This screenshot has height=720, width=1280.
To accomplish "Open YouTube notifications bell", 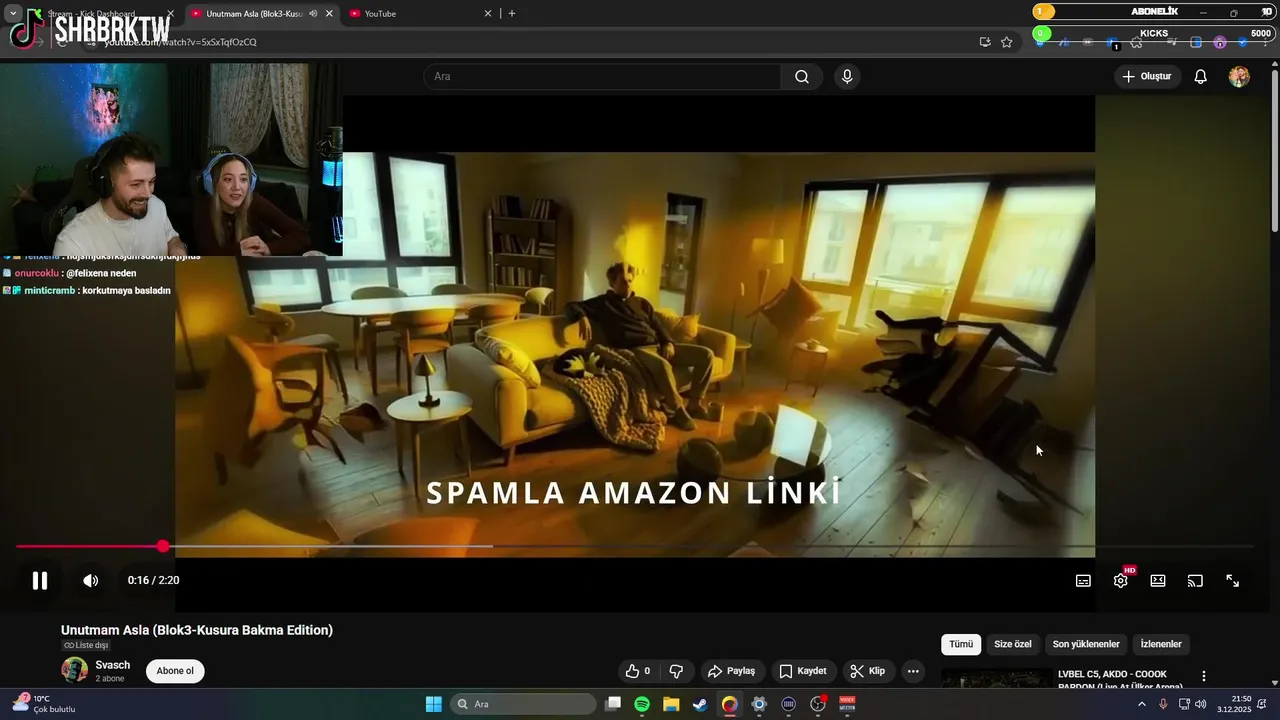I will point(1201,77).
